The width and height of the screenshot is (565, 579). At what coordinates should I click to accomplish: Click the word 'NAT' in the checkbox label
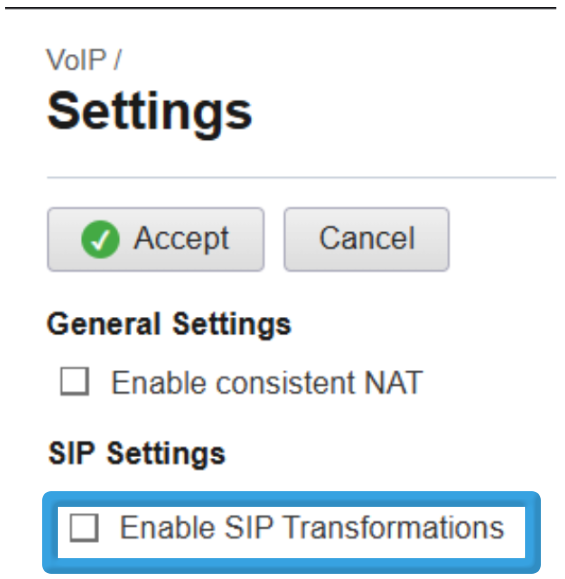pyautogui.click(x=393, y=383)
